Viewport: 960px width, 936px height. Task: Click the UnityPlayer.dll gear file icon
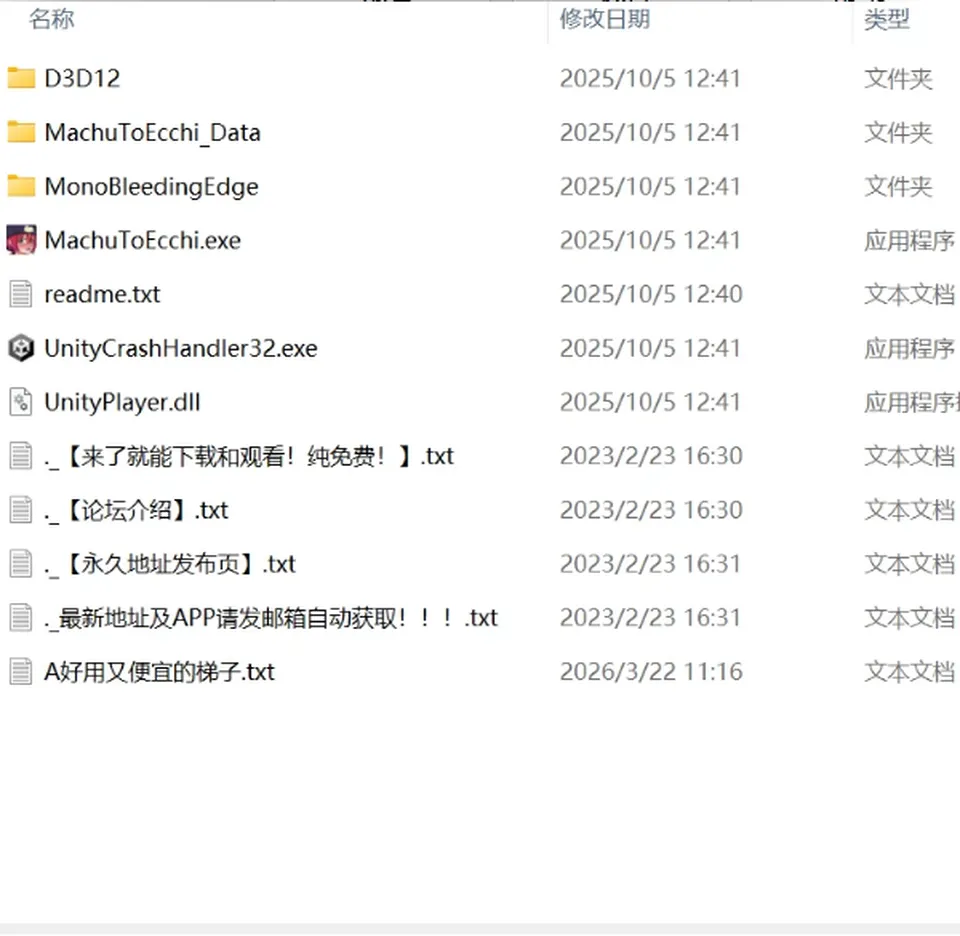(21, 402)
